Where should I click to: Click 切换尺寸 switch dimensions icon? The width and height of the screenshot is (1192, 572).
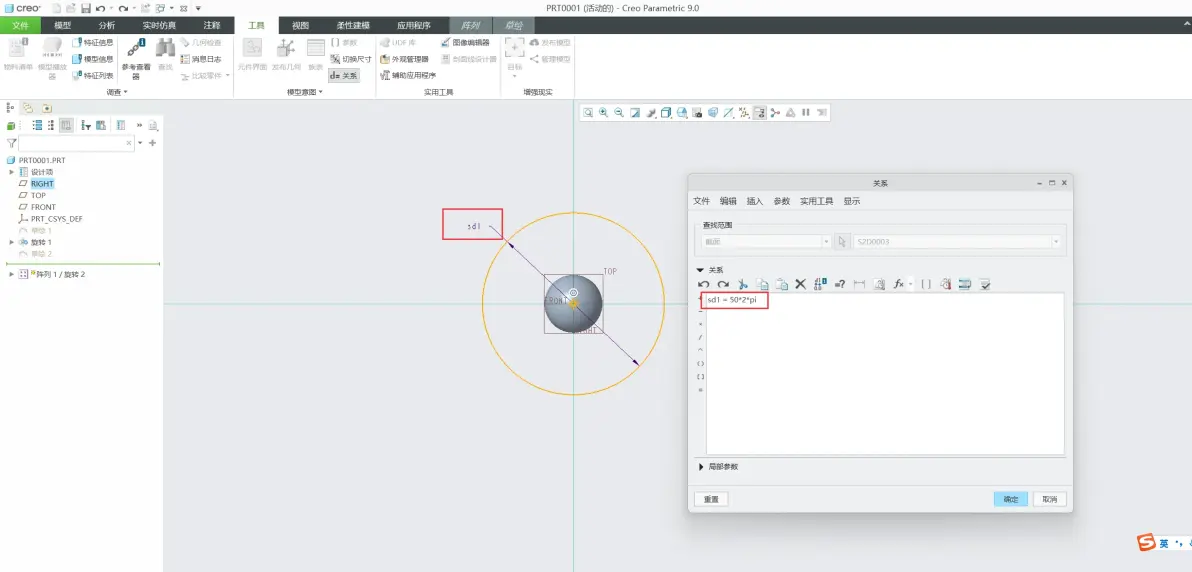pos(350,59)
